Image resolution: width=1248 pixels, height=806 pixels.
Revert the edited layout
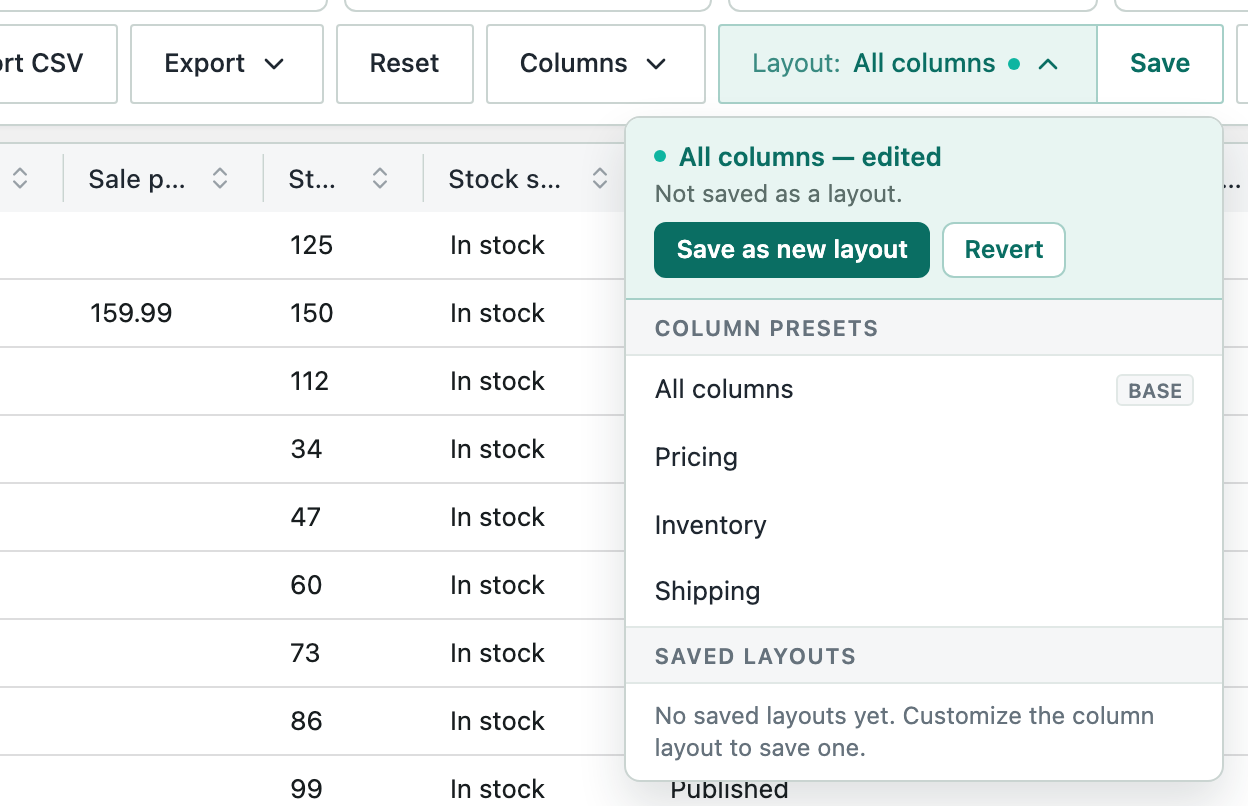coord(1004,250)
